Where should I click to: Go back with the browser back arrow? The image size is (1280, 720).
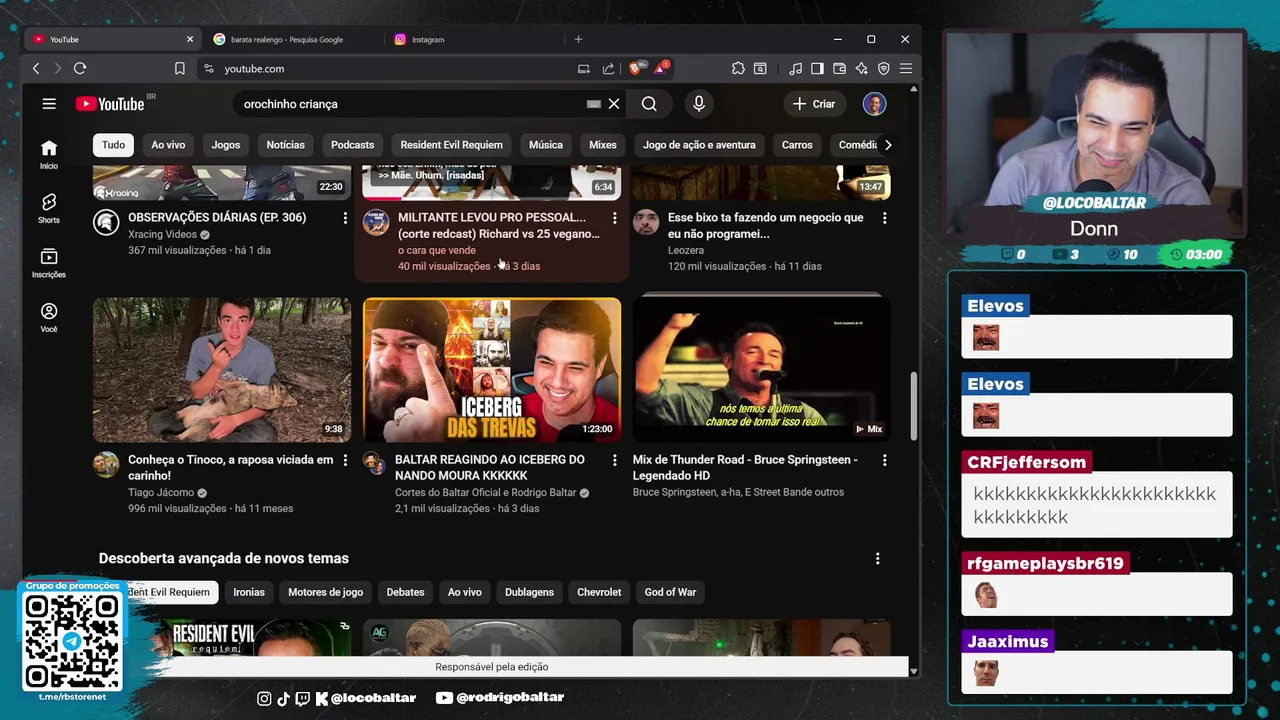point(36,68)
